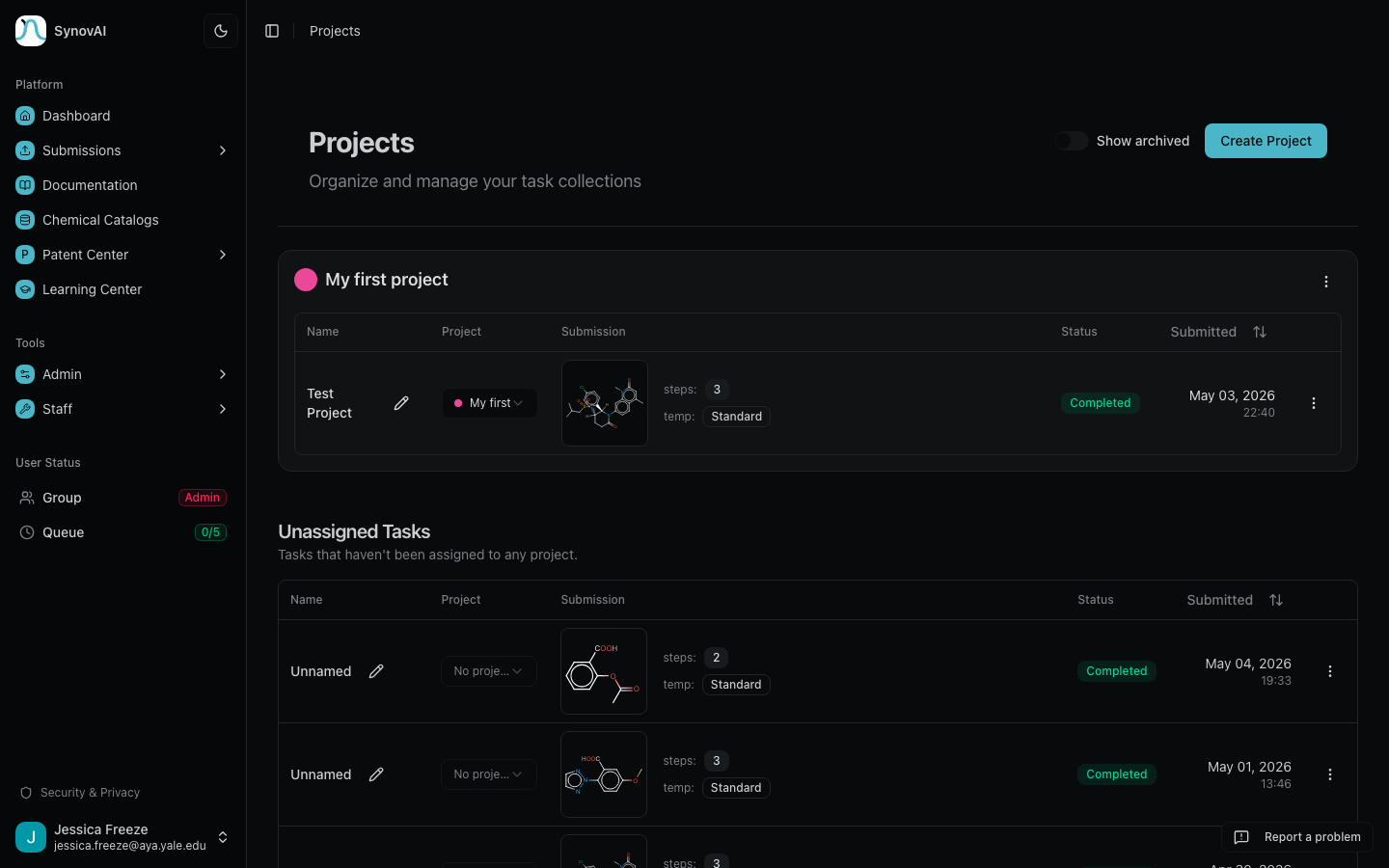Image resolution: width=1389 pixels, height=868 pixels.
Task: Click the Admin badge next to Group
Action: pos(203,498)
